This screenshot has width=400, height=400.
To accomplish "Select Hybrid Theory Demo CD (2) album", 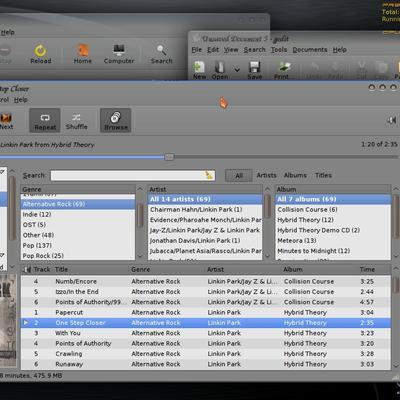I will tap(333, 230).
